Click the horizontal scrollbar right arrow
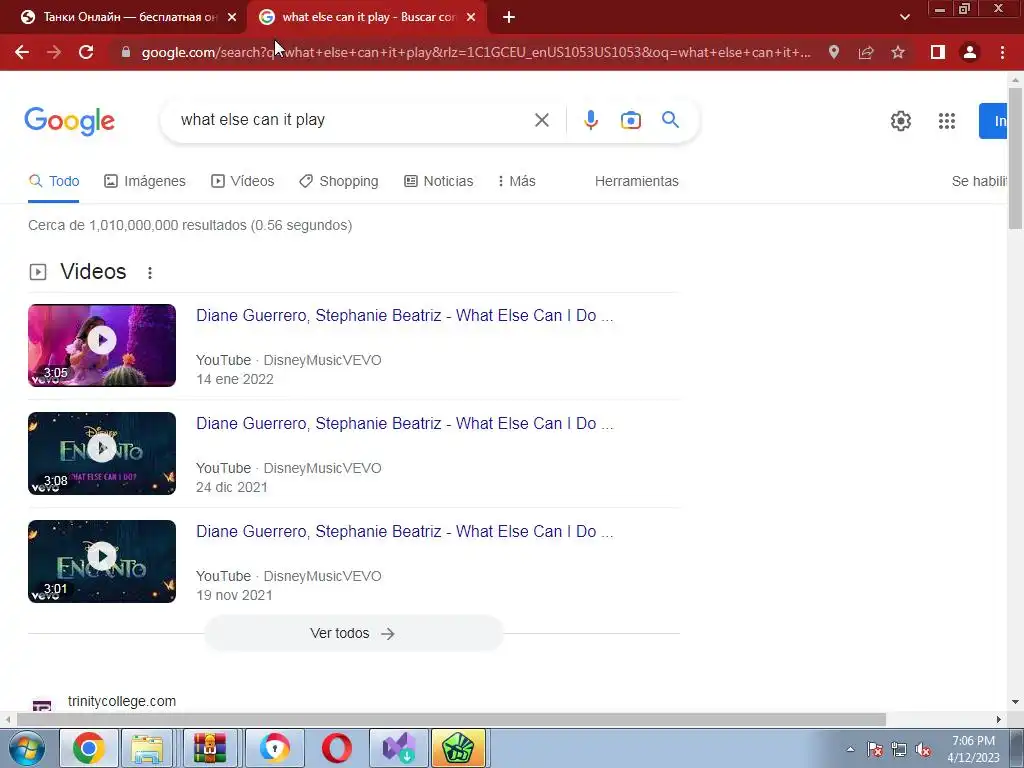The width and height of the screenshot is (1024, 768). coord(999,720)
